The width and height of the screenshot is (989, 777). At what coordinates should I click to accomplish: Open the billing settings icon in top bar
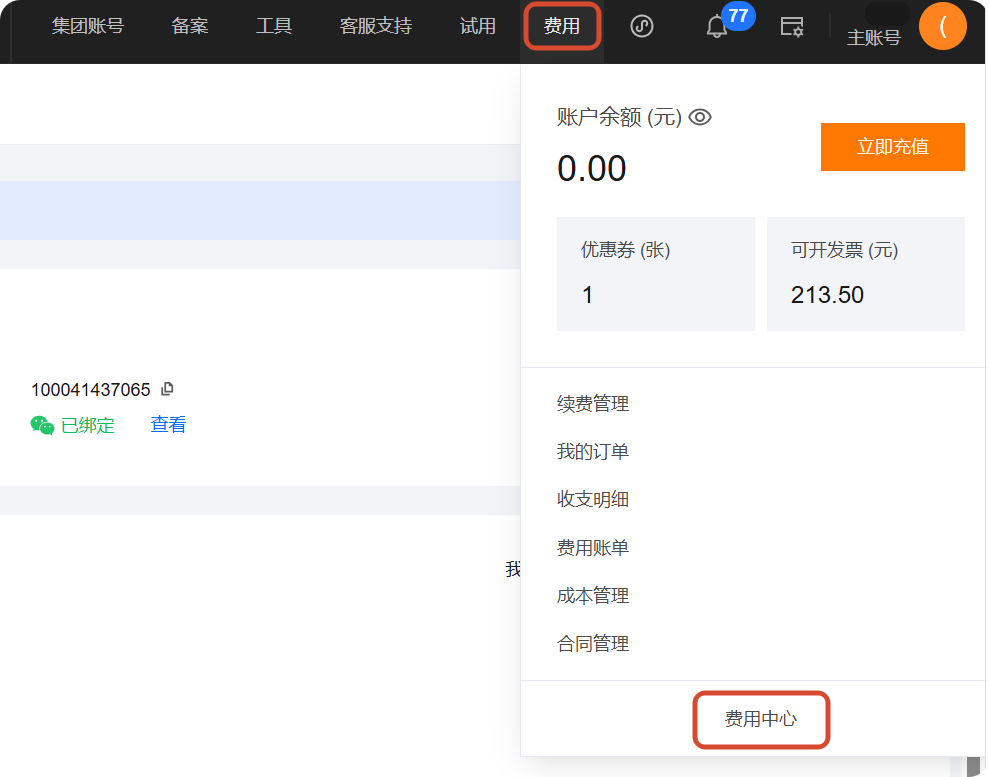click(792, 27)
